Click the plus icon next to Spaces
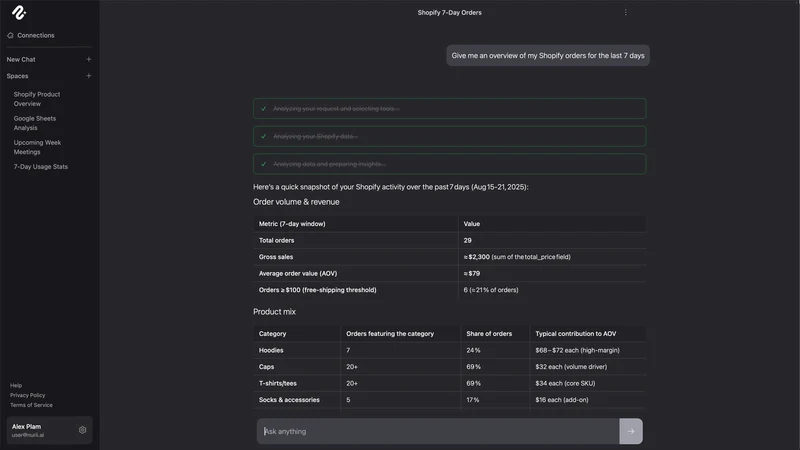 click(x=89, y=76)
